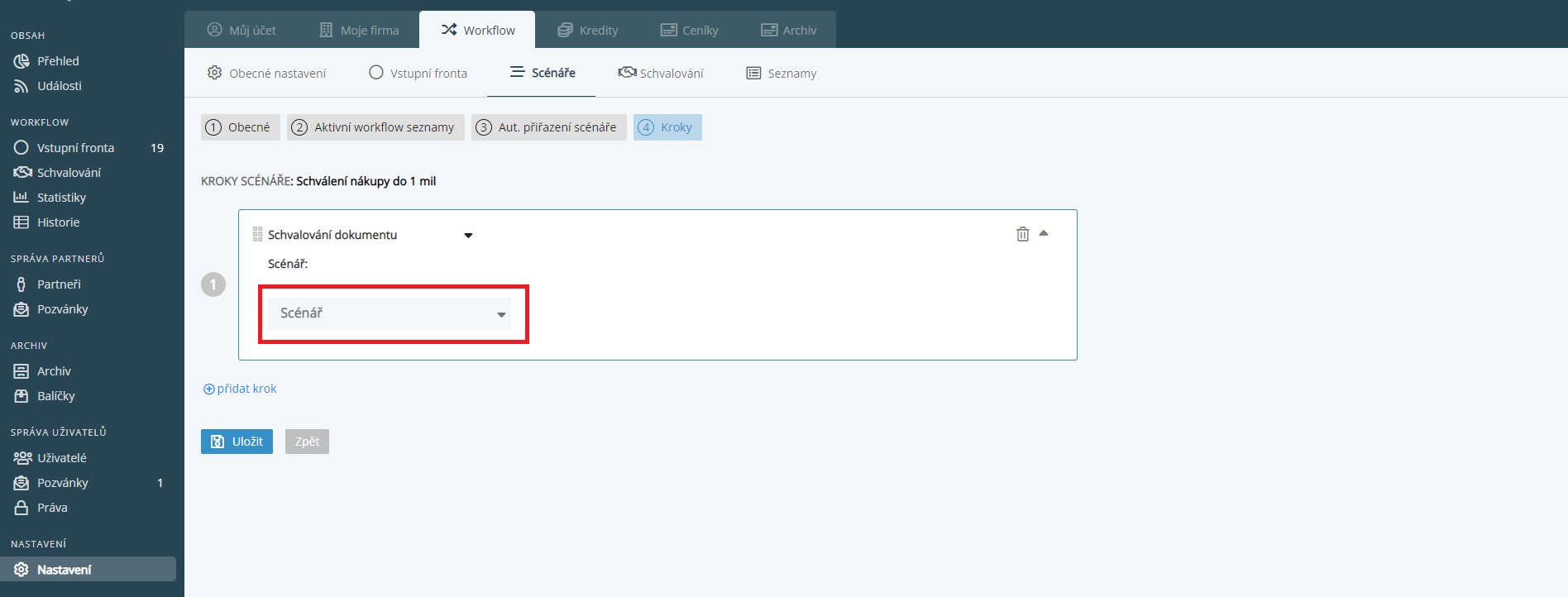Open the Vstupní fronta sub-tab
This screenshot has width=1568, height=597.
[x=418, y=74]
